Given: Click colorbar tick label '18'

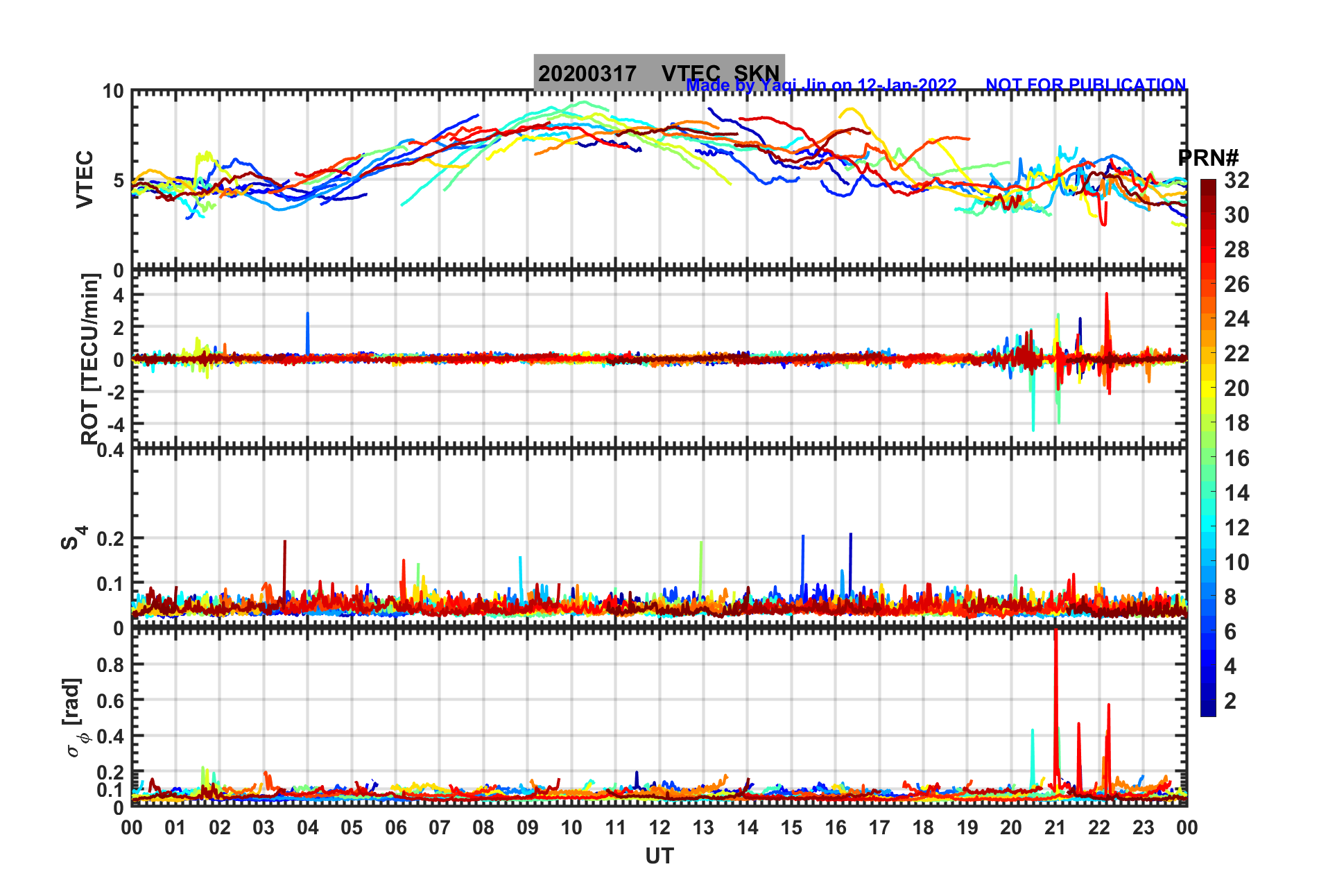Looking at the screenshot, I should (x=1236, y=423).
